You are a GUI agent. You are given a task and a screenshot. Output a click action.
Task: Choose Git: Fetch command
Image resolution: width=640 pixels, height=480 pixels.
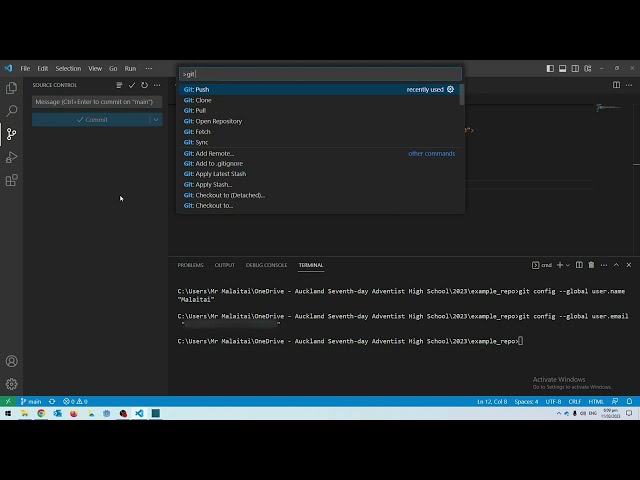point(319,132)
